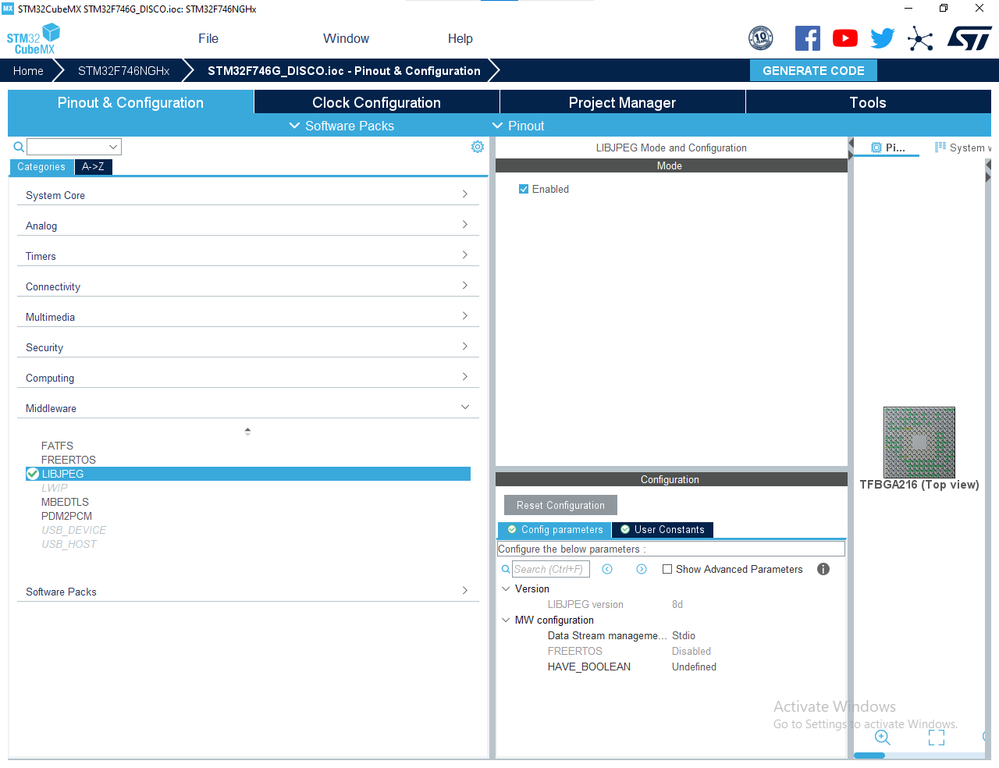Collapse the Version parameter group
This screenshot has height=768, width=999.
pyautogui.click(x=506, y=589)
